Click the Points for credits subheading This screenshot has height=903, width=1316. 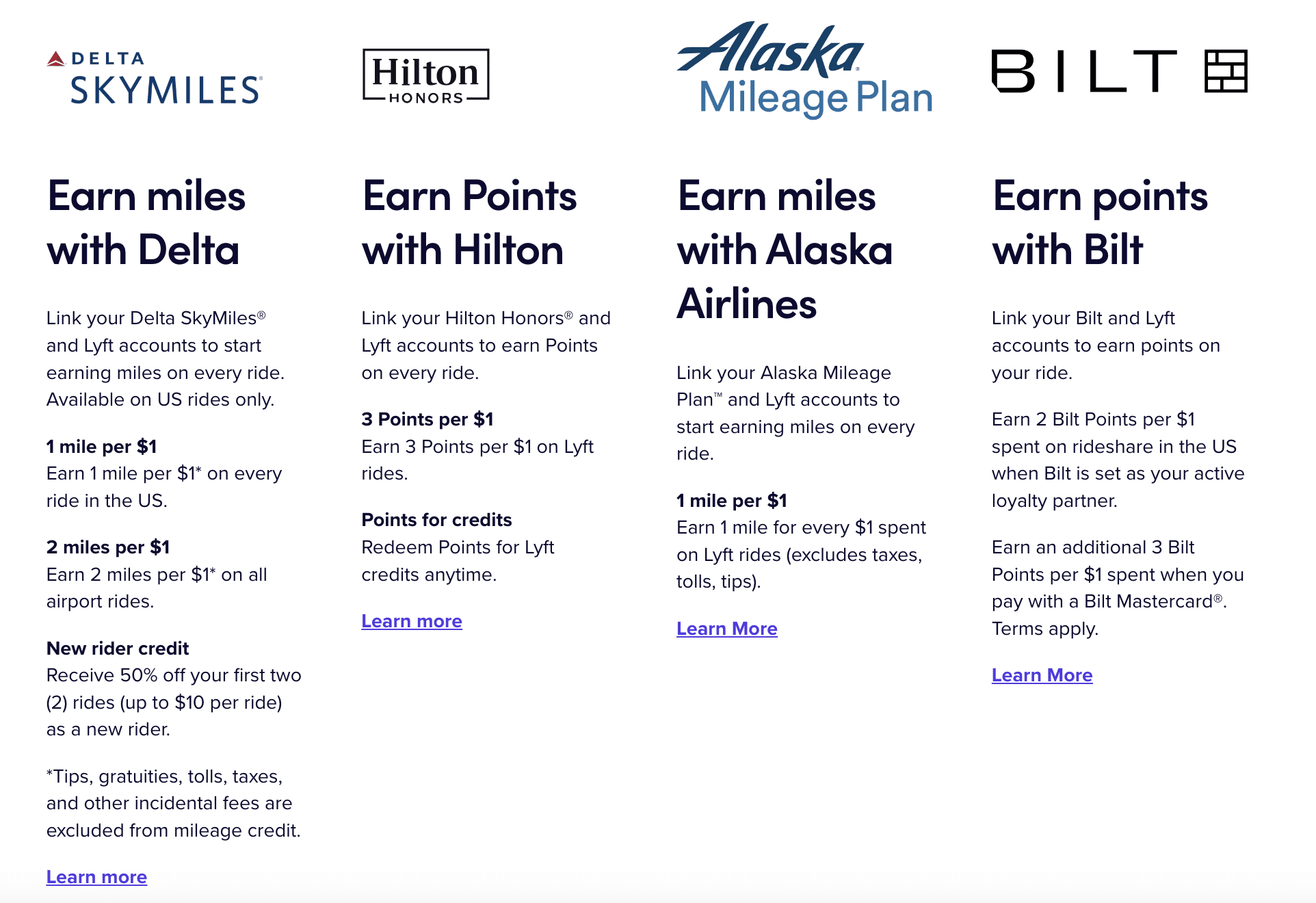(x=436, y=520)
